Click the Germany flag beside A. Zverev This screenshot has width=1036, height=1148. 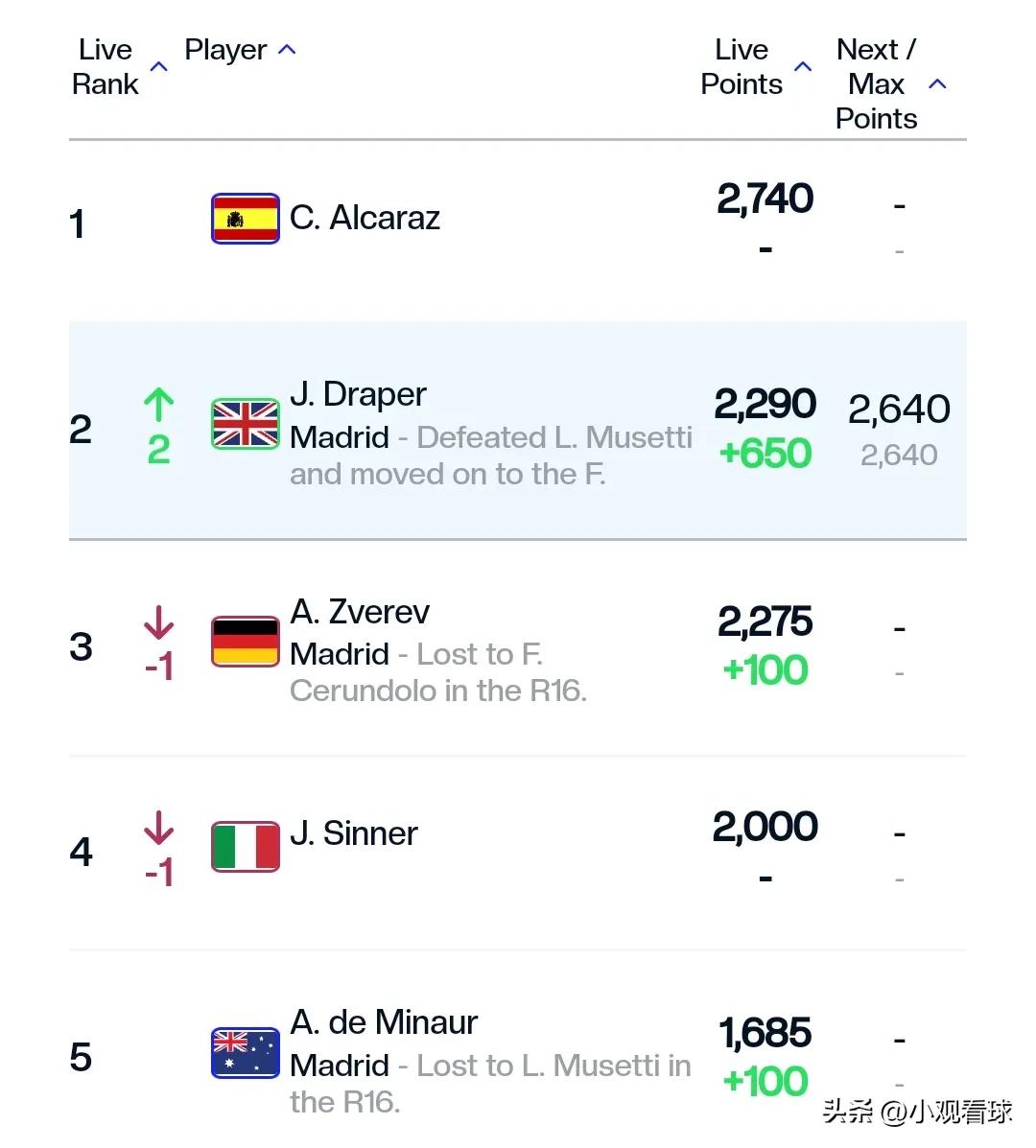[x=246, y=642]
